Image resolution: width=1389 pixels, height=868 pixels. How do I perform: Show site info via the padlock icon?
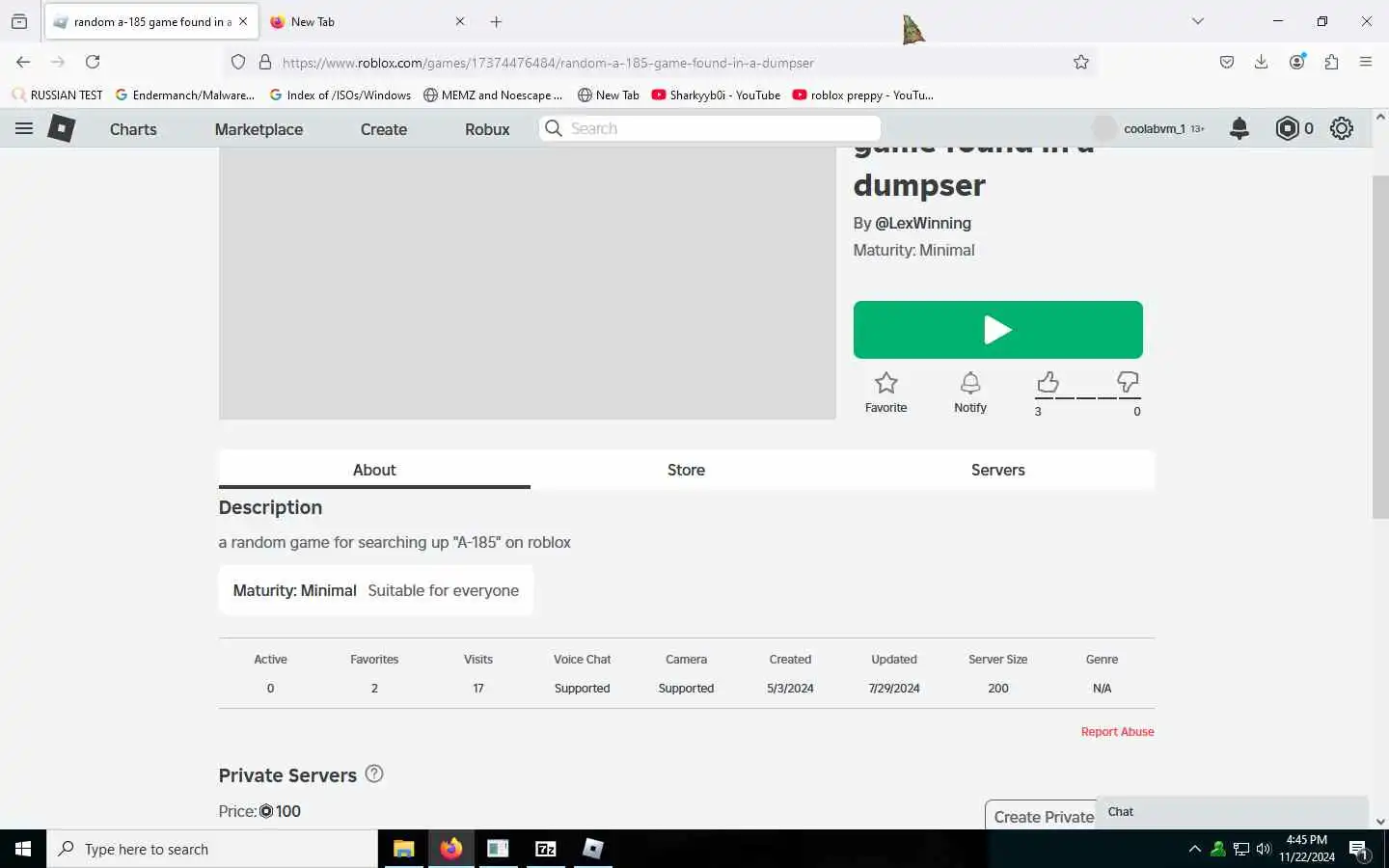click(x=265, y=62)
